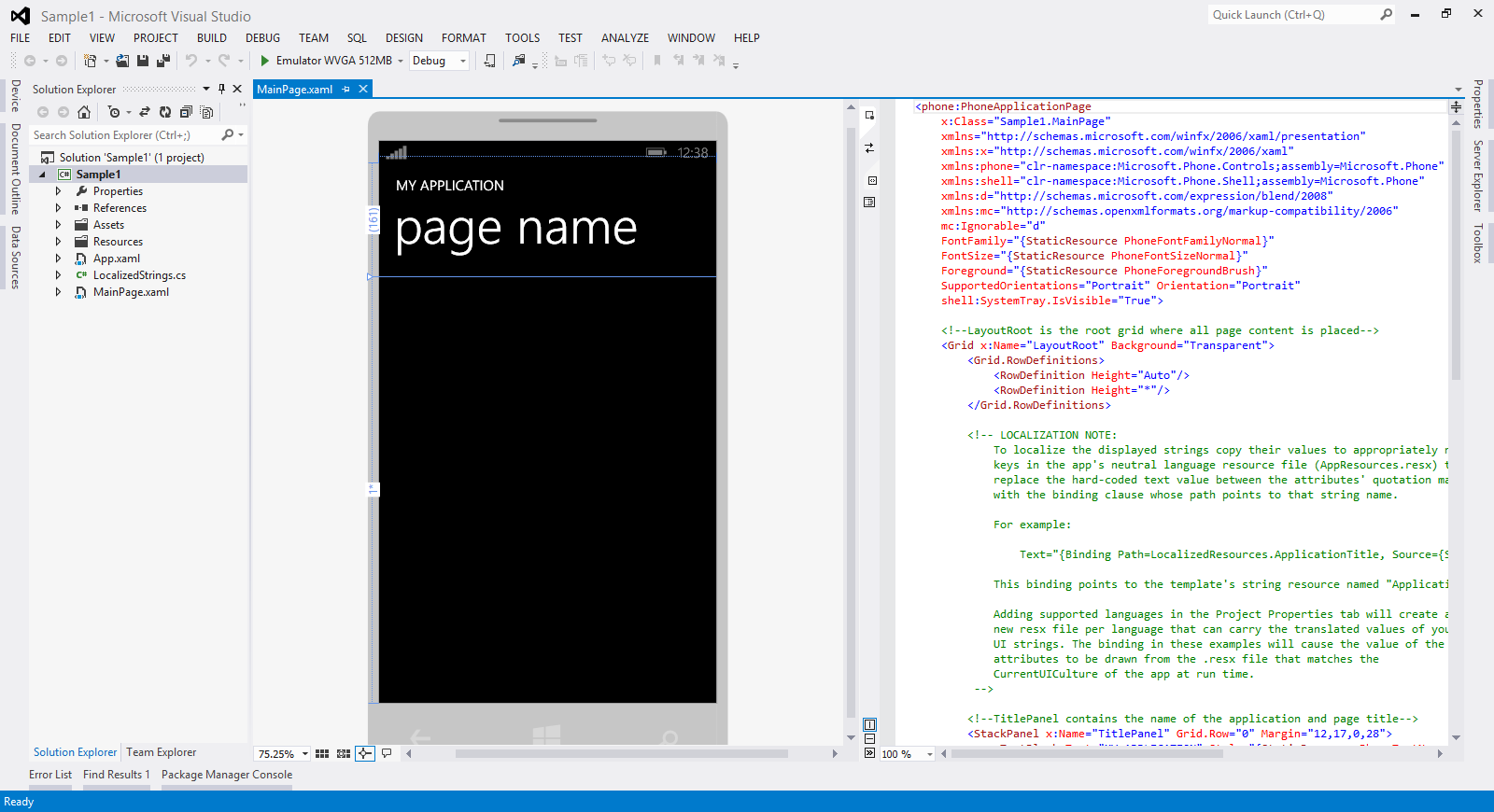Open the Debug configuration dropdown
Viewport: 1494px width, 812px height.
pos(463,61)
